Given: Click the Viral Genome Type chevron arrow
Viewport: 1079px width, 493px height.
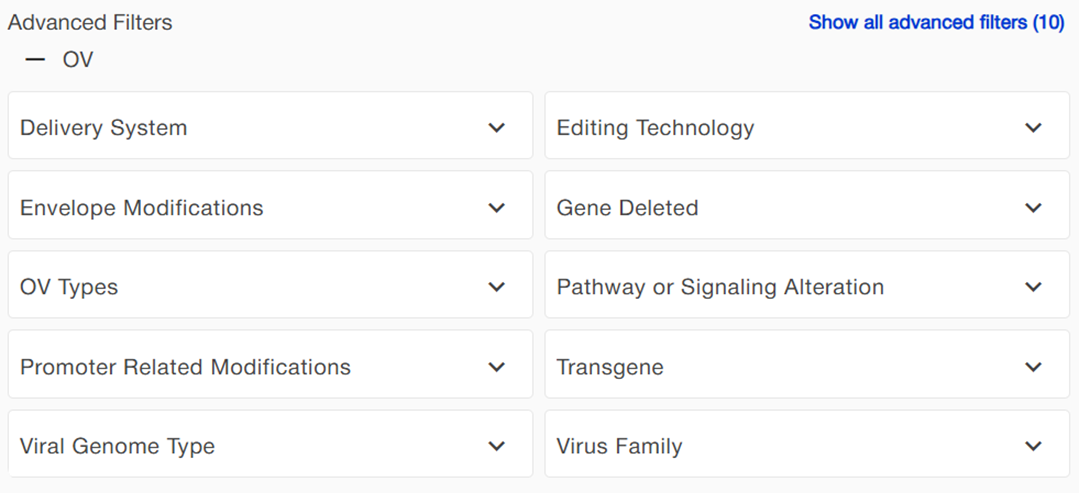Looking at the screenshot, I should (497, 446).
